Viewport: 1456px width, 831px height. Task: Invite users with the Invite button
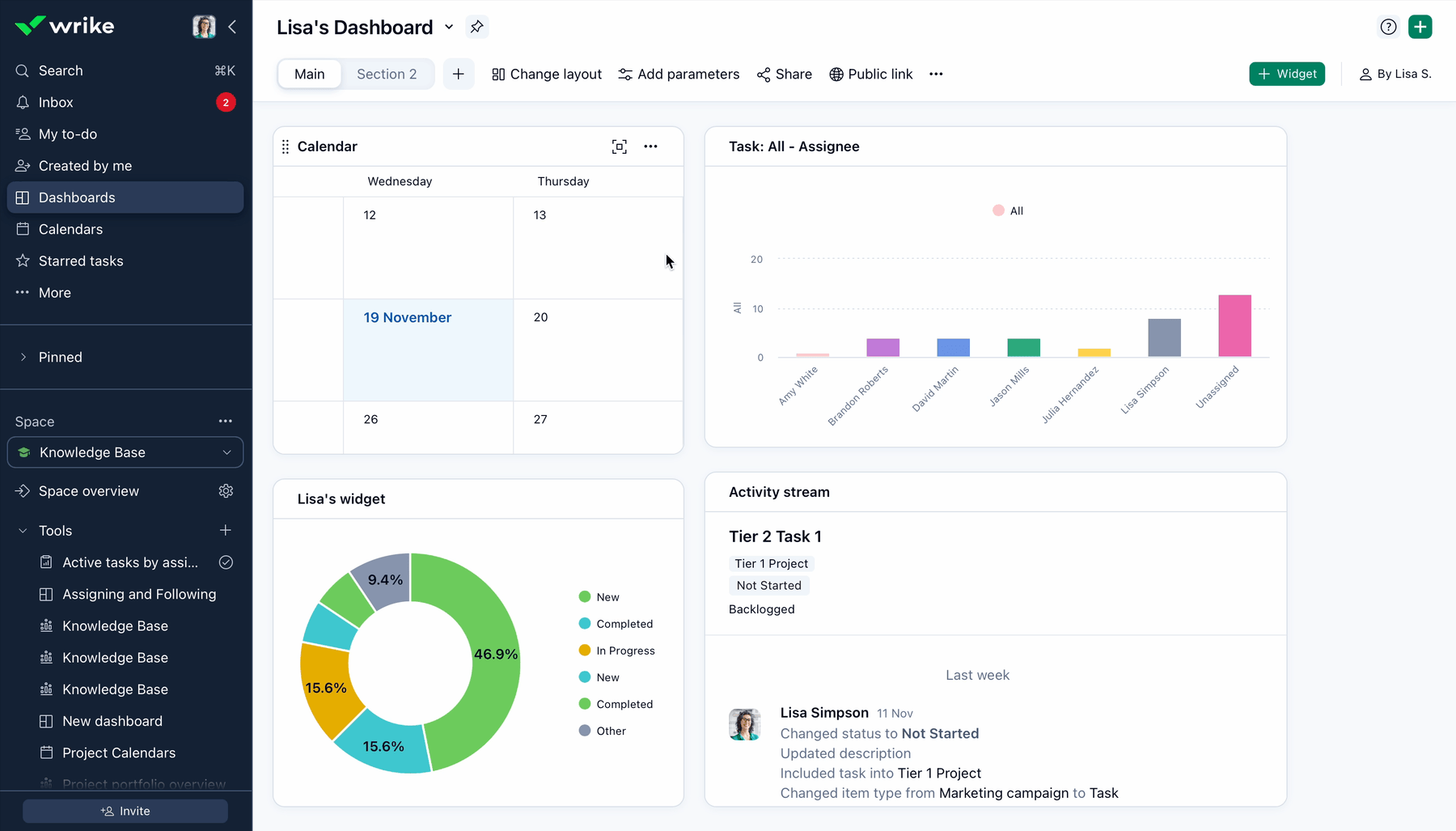[125, 811]
